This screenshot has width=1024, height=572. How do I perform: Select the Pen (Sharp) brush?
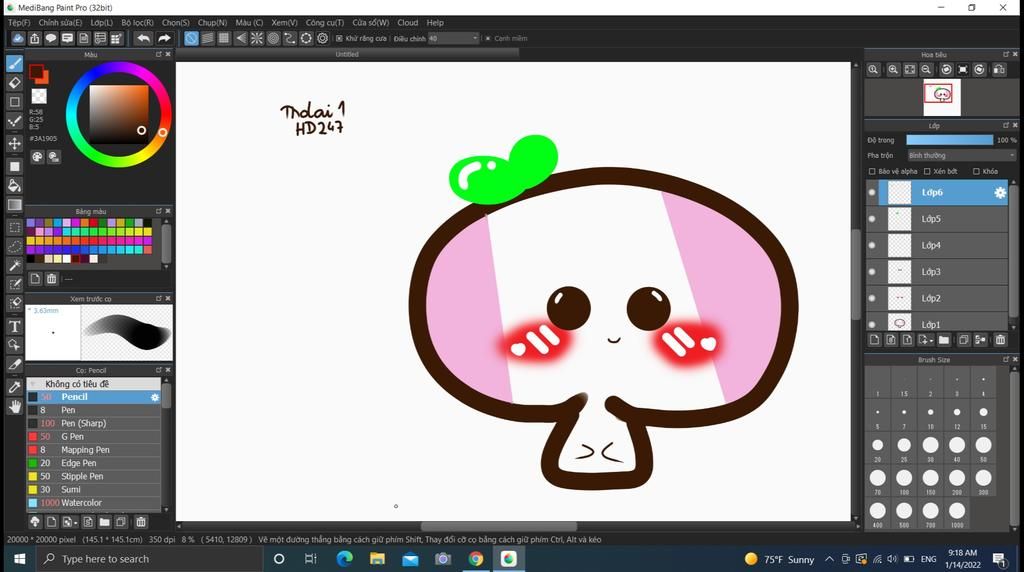[93, 423]
